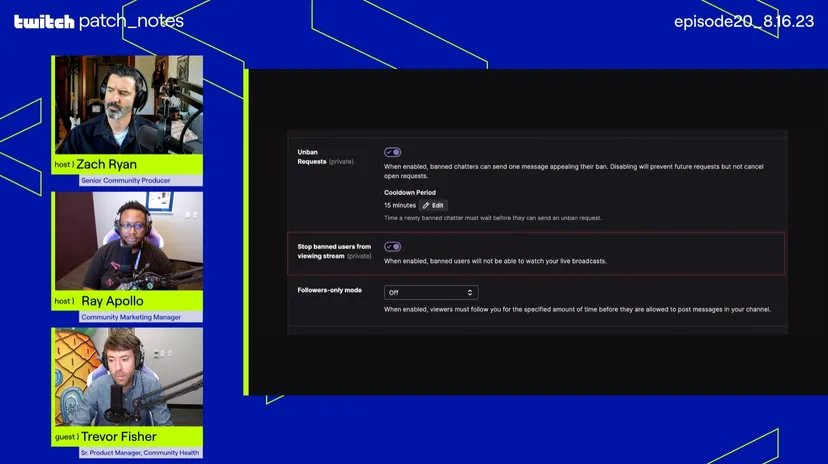Click the up-down arrows in the Followers-only selector
This screenshot has height=464, width=828.
(470, 292)
